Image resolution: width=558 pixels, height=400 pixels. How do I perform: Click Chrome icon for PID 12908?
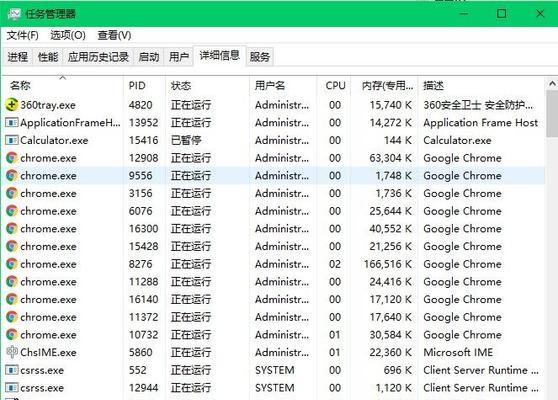(x=12, y=158)
